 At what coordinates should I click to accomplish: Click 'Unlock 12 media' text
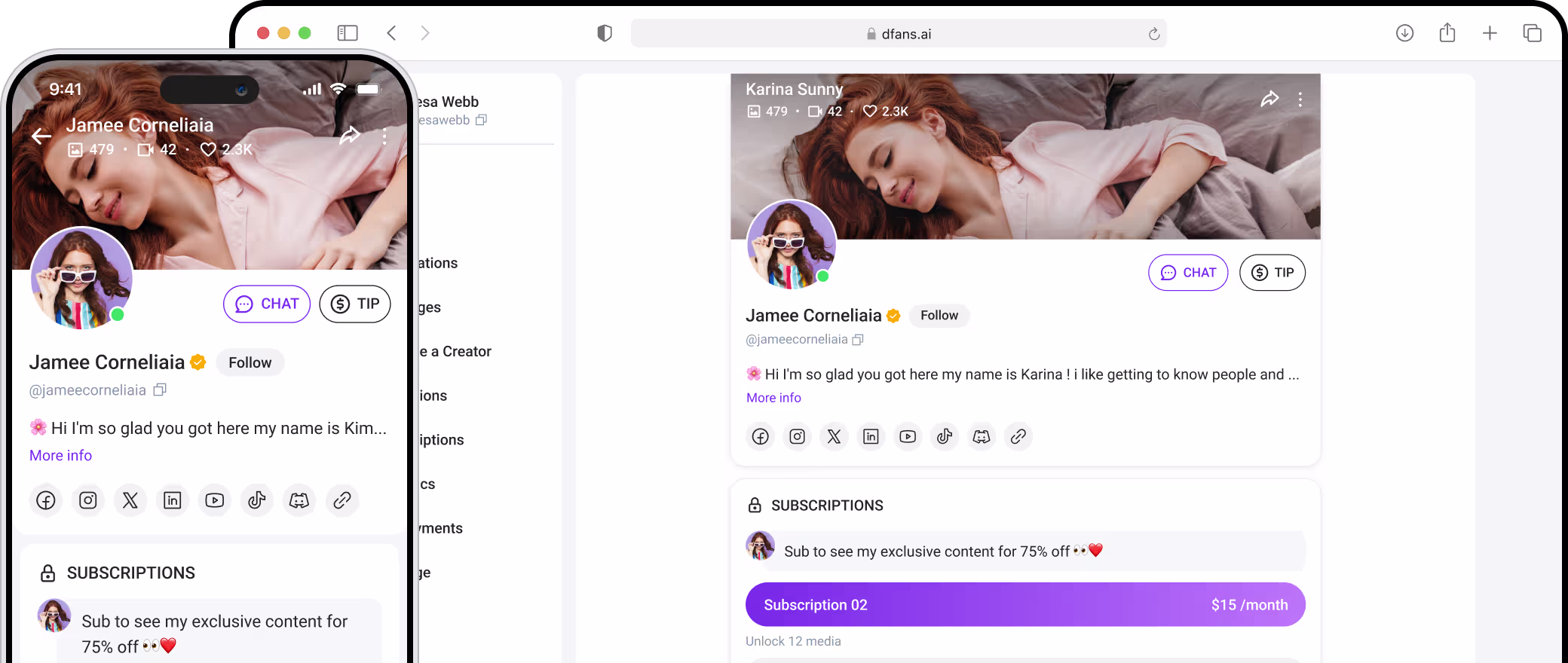click(793, 641)
